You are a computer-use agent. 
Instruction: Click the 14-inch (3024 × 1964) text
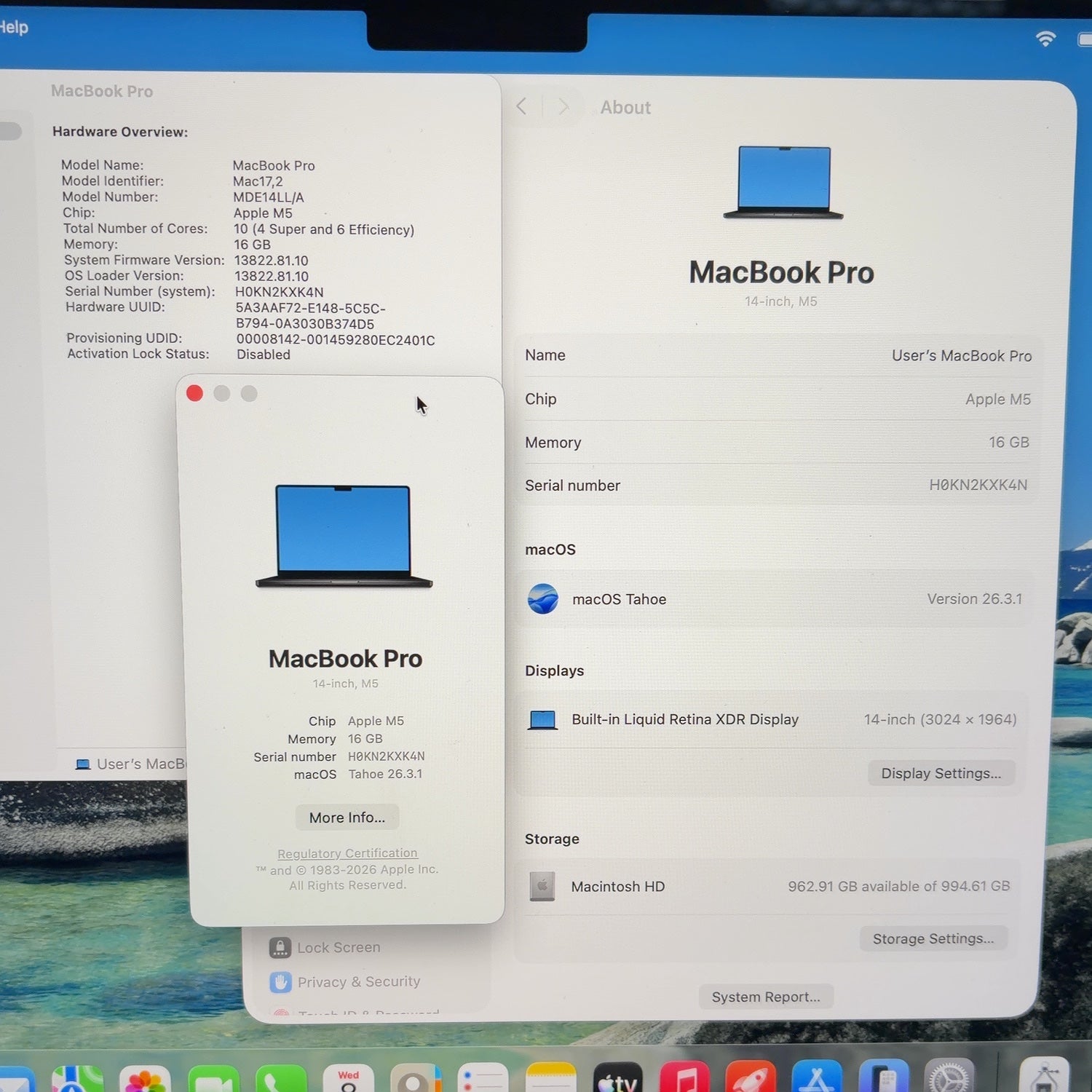(x=940, y=719)
